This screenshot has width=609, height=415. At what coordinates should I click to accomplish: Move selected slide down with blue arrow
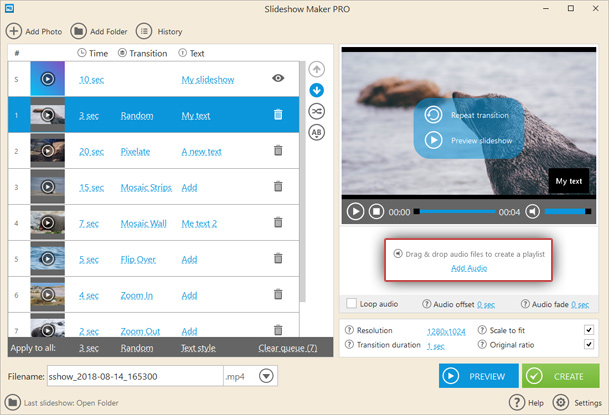pos(317,90)
